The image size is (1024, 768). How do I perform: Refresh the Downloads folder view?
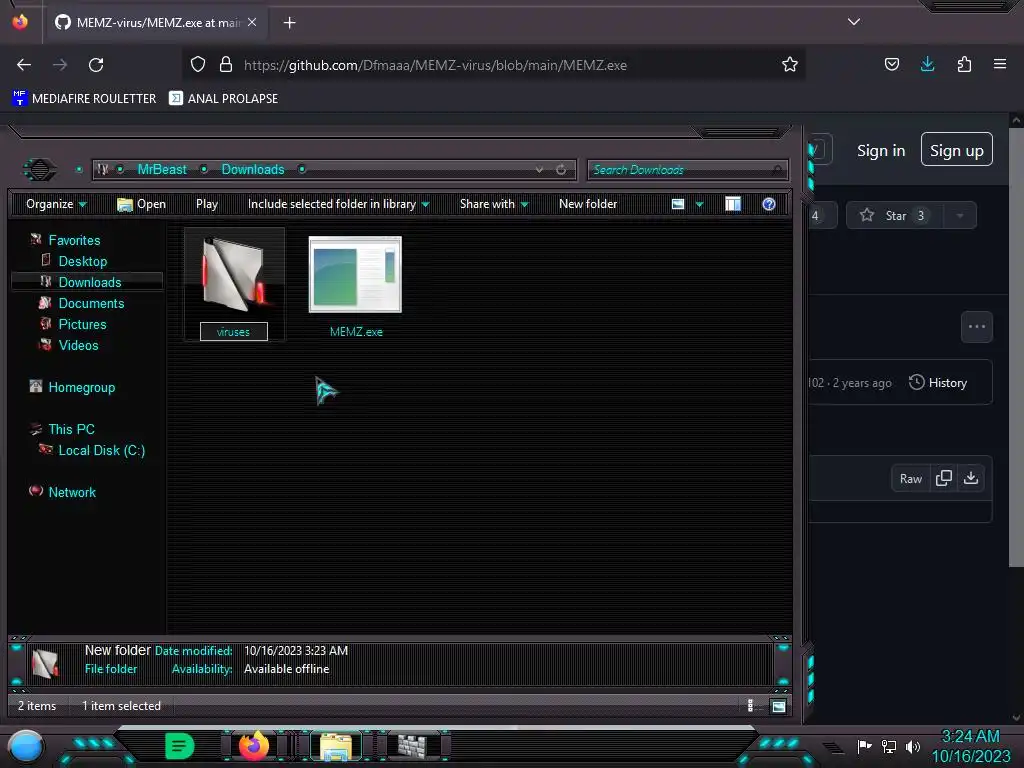pyautogui.click(x=561, y=170)
